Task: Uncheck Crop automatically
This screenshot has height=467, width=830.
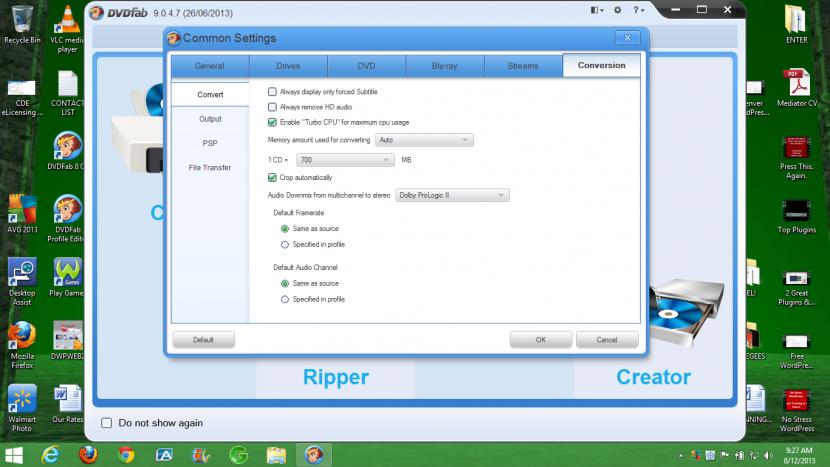Action: pos(272,177)
